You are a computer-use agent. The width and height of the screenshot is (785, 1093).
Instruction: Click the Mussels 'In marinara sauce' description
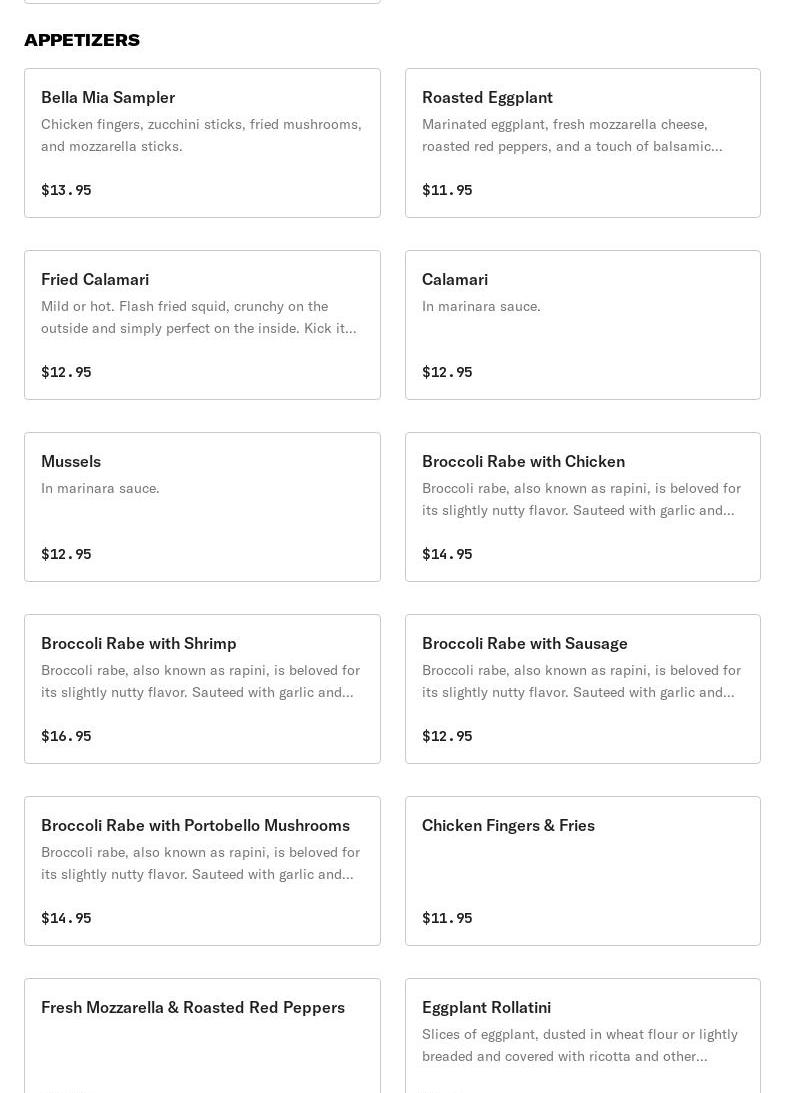[x=100, y=488]
